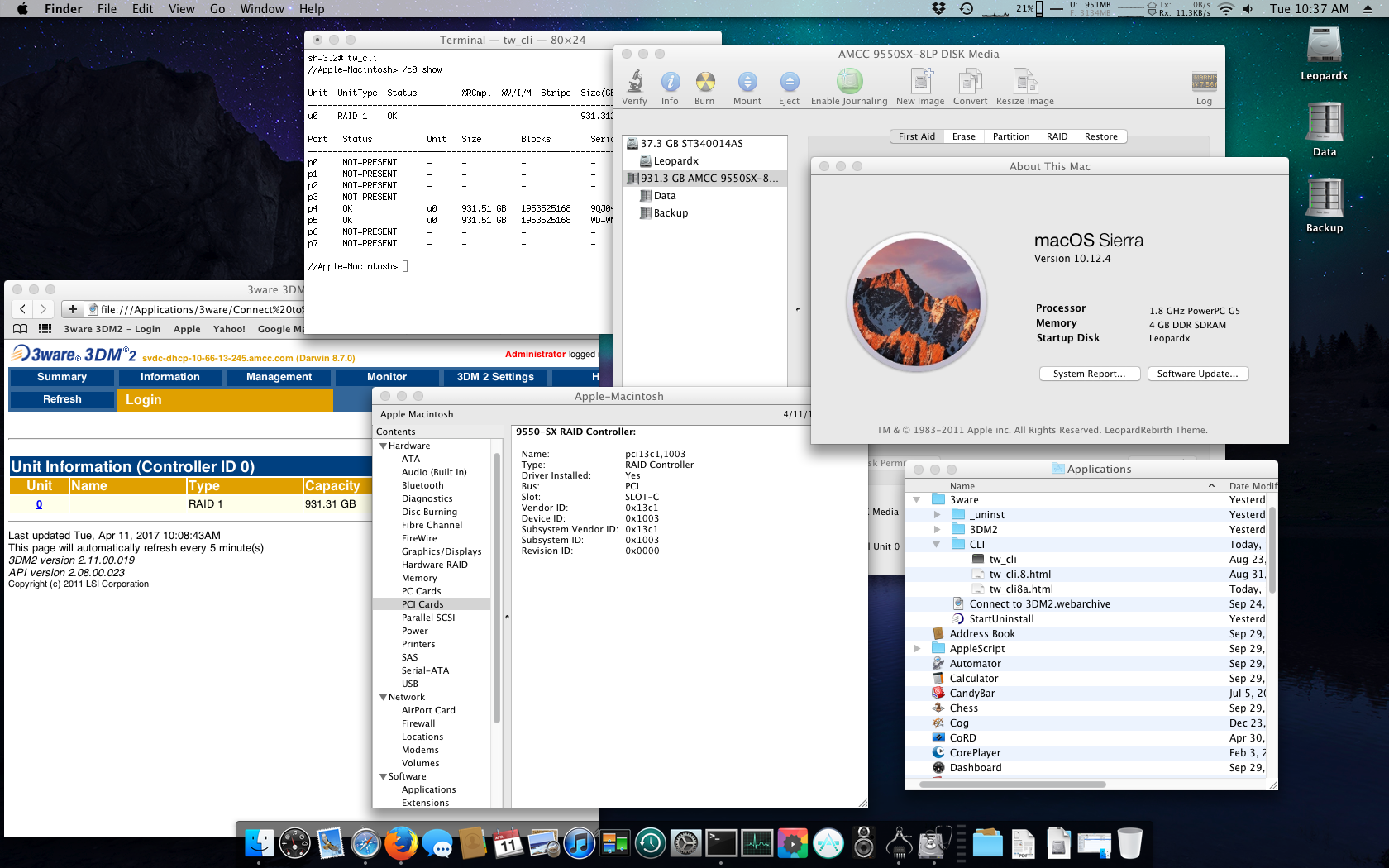Select 37.3 GB ST340014AS disk
This screenshot has height=868, width=1389.
(x=704, y=143)
